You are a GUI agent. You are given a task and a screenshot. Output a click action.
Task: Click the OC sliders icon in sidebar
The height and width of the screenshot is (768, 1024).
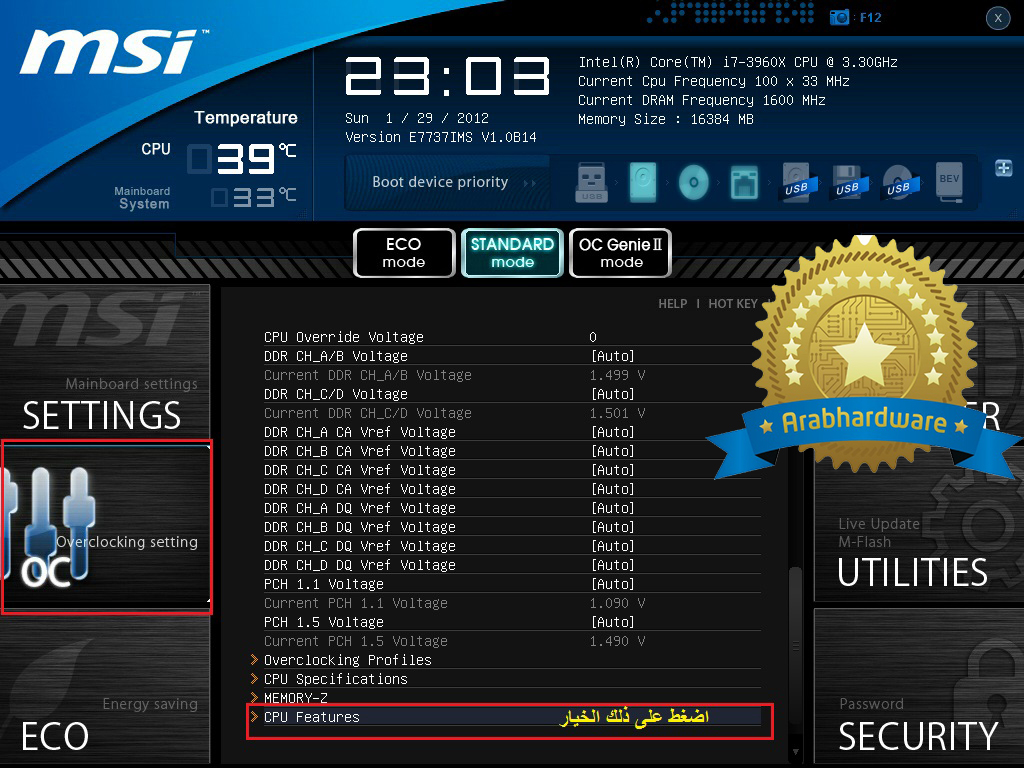[x=49, y=526]
